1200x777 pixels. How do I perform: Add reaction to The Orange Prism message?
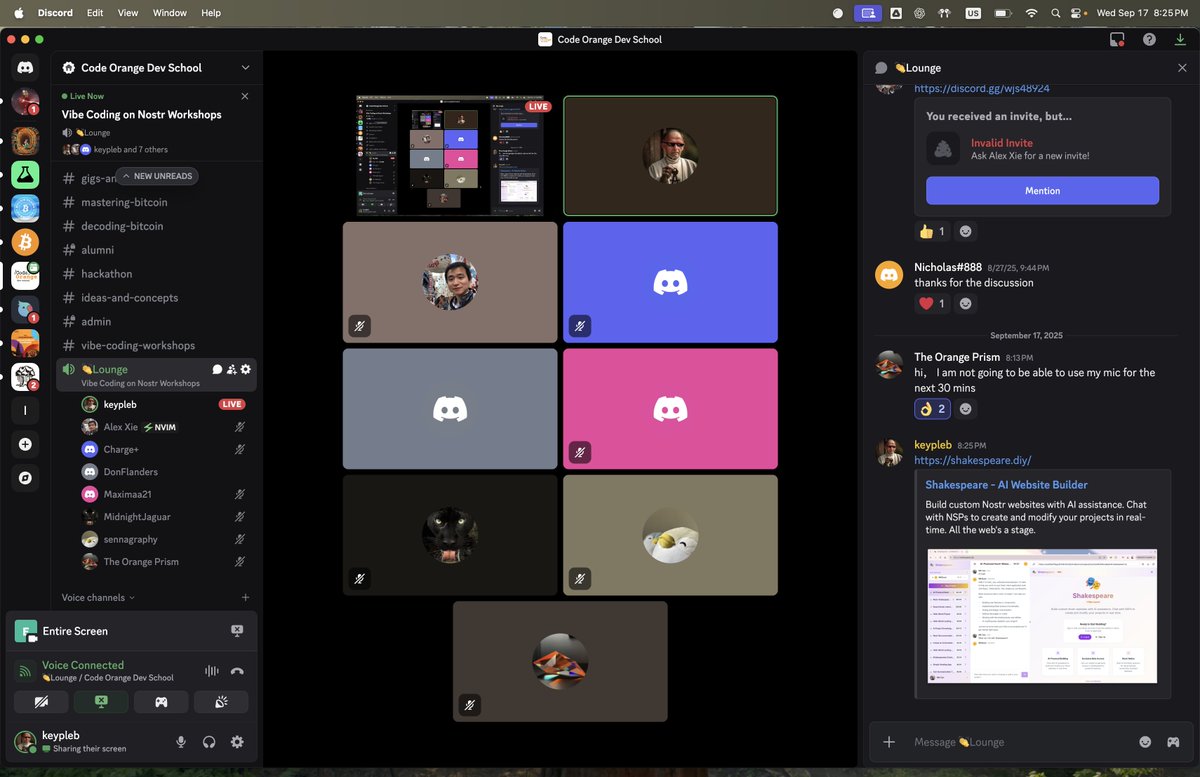click(965, 408)
